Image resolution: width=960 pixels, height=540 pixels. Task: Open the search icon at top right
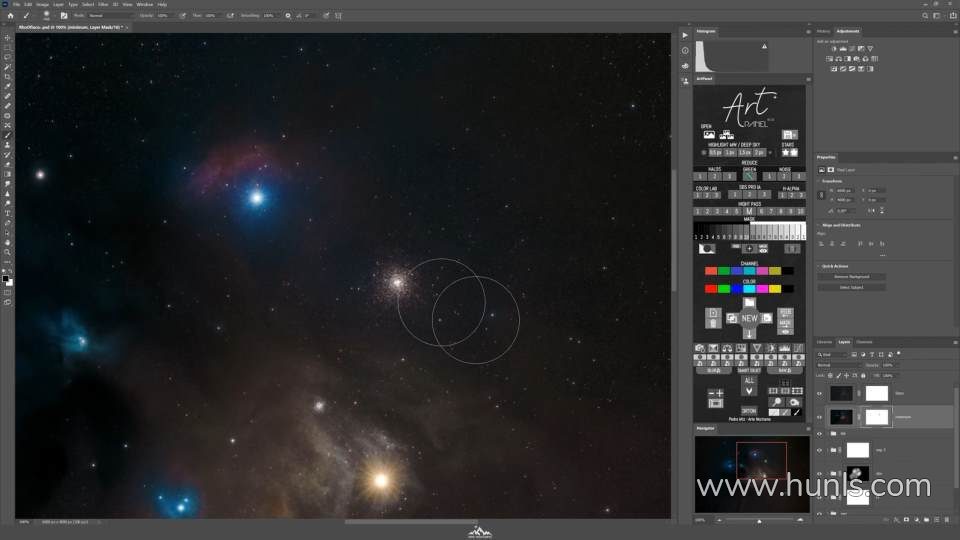(925, 16)
